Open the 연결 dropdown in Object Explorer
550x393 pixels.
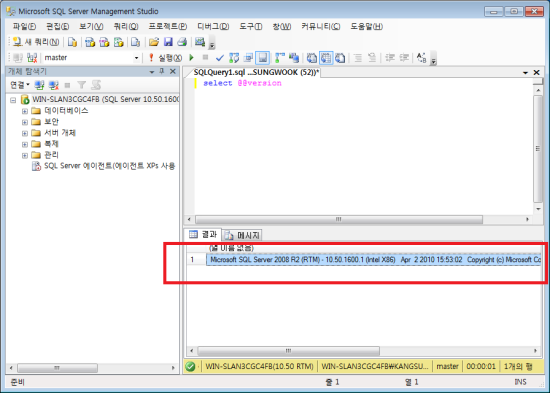[20, 85]
